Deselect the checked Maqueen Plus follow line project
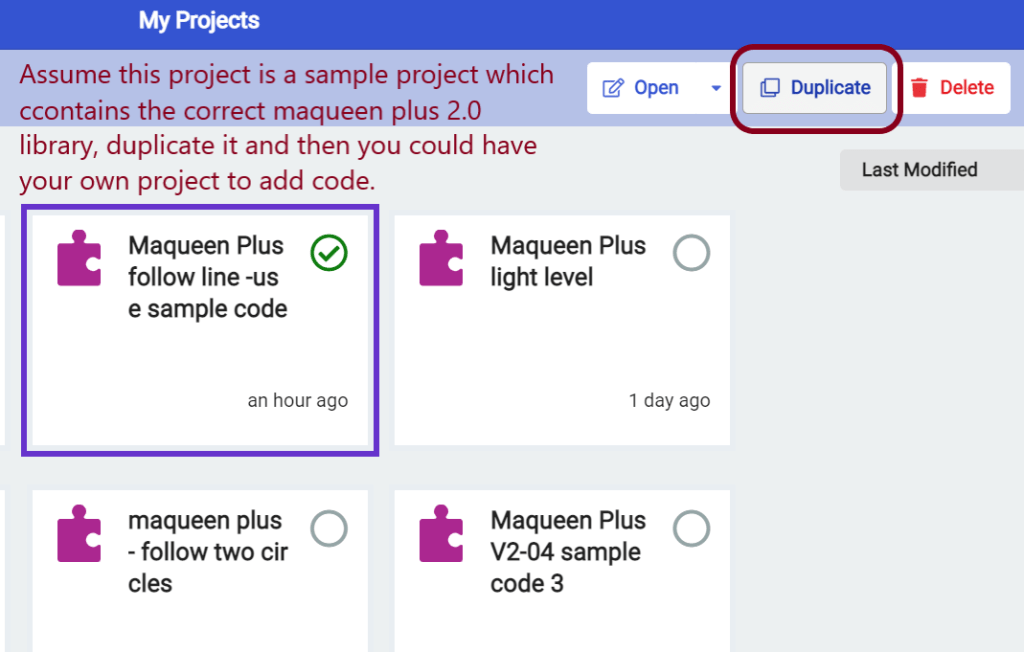 coord(329,254)
